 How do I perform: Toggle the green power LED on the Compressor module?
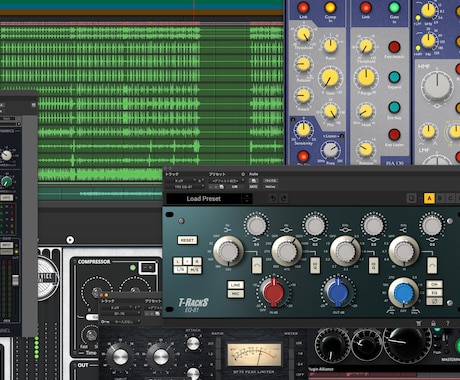133,267
